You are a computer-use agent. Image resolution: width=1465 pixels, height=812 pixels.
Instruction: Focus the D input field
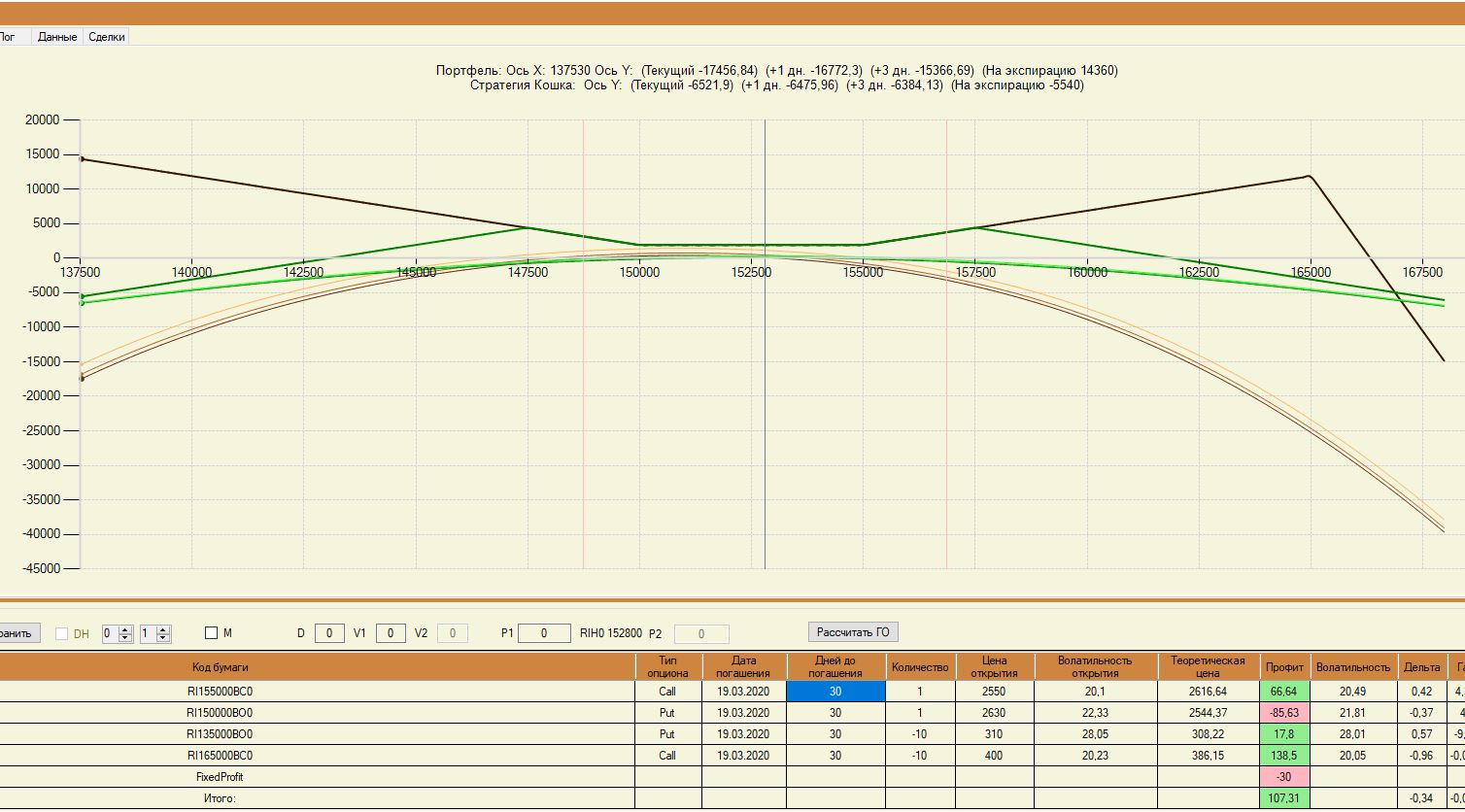point(329,633)
